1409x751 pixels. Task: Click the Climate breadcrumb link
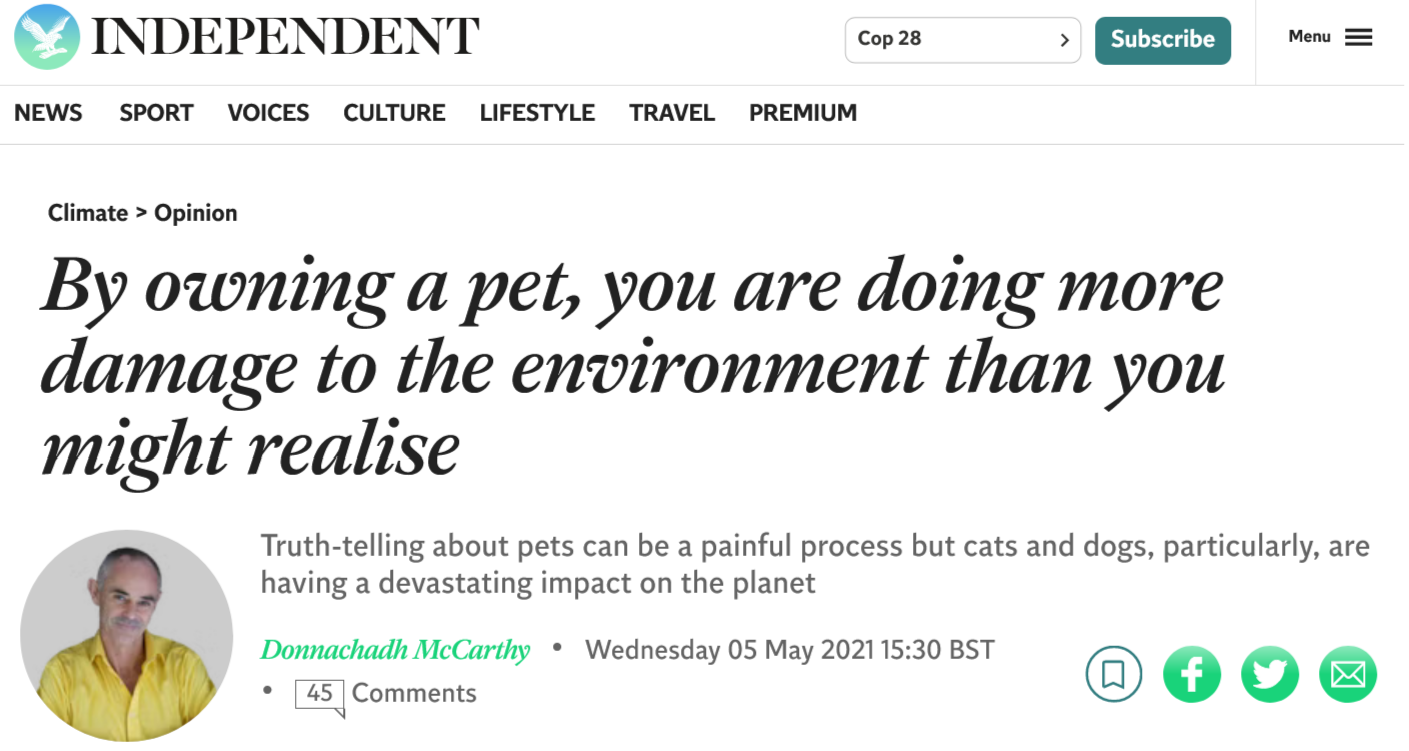tap(88, 213)
